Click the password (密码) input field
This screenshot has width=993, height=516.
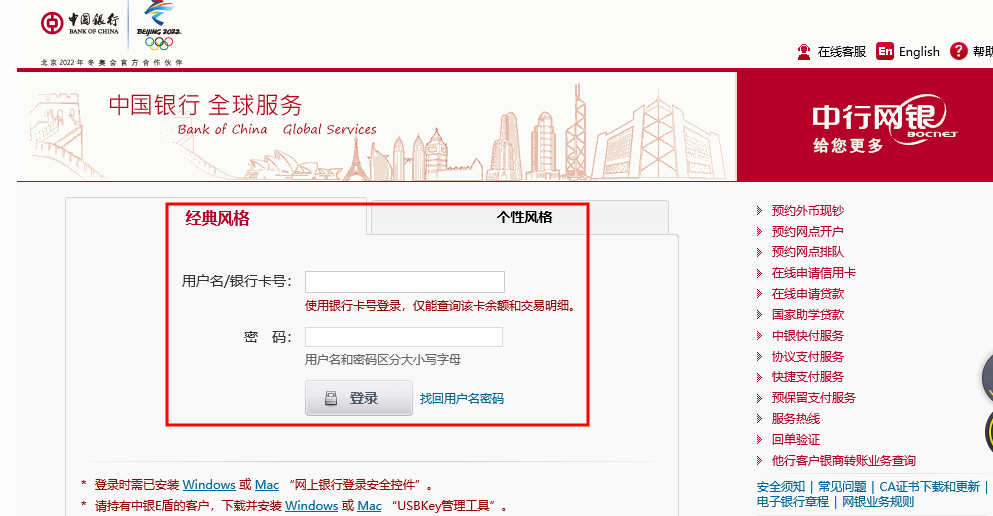coord(404,337)
